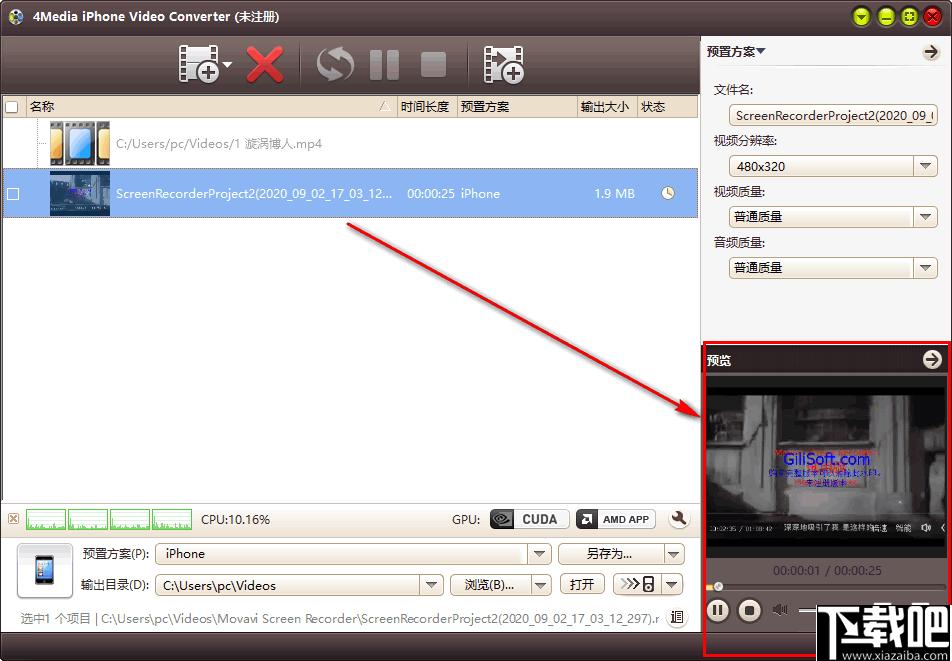The height and width of the screenshot is (661, 952).
Task: Sort by 输出大小 column header
Action: click(607, 107)
